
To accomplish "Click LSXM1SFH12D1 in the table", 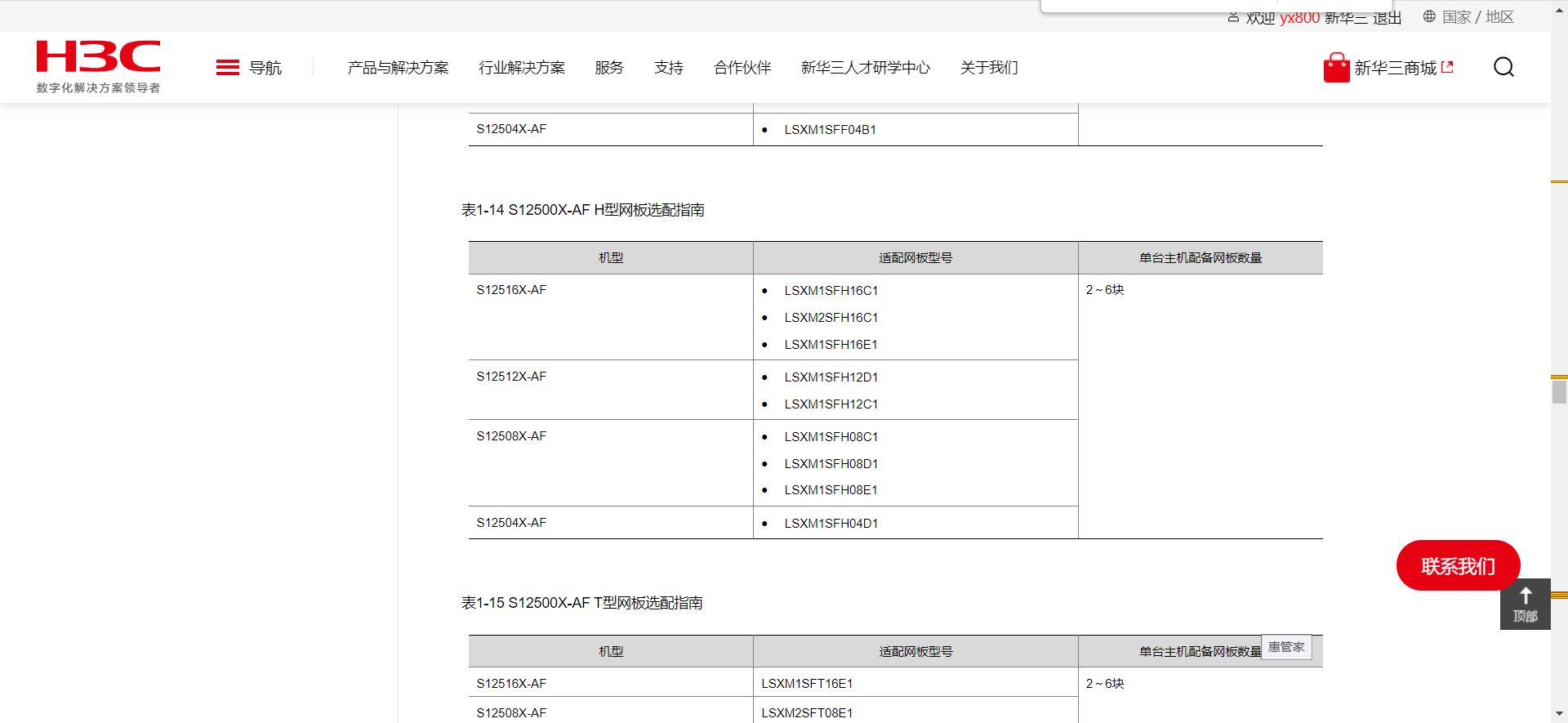I will (831, 377).
